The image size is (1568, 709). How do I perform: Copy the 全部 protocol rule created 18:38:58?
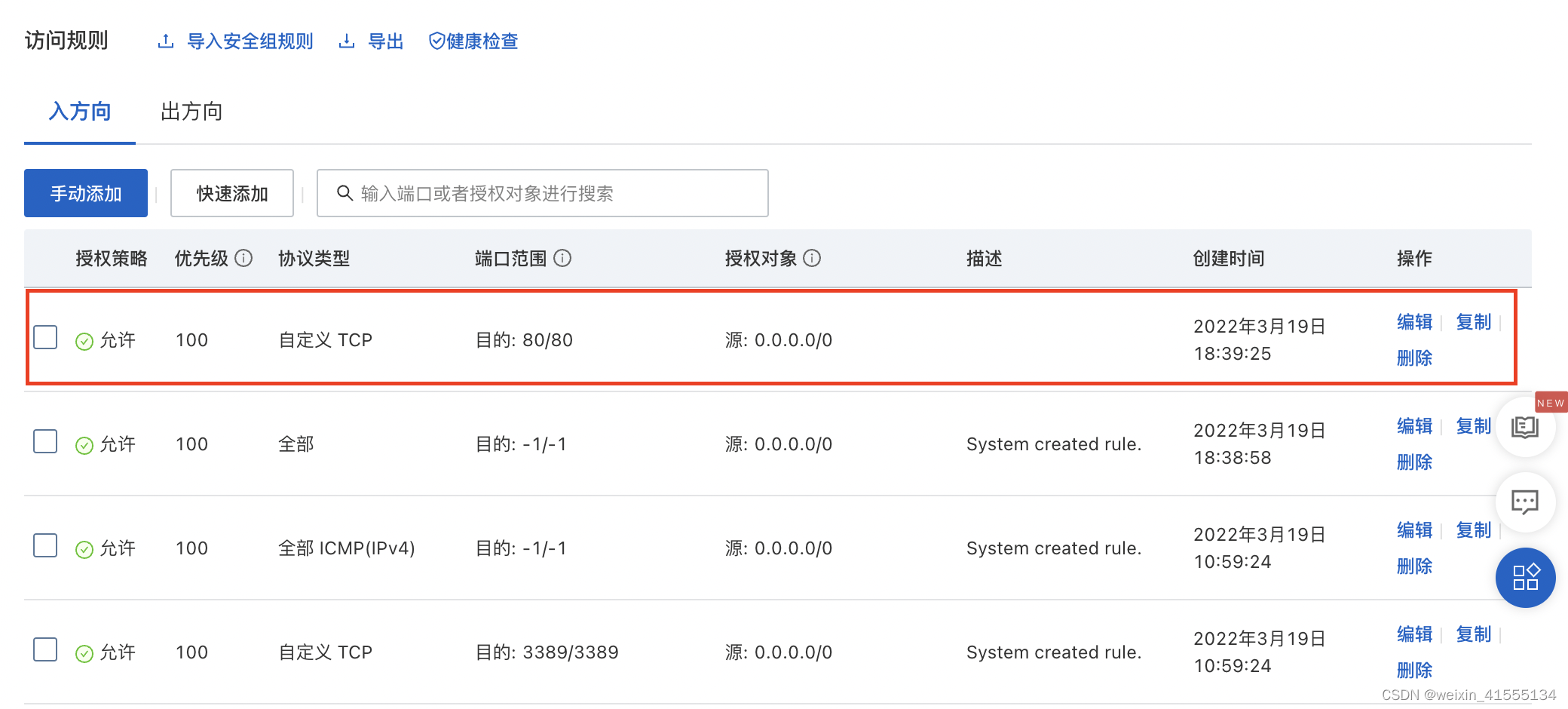[x=1474, y=426]
